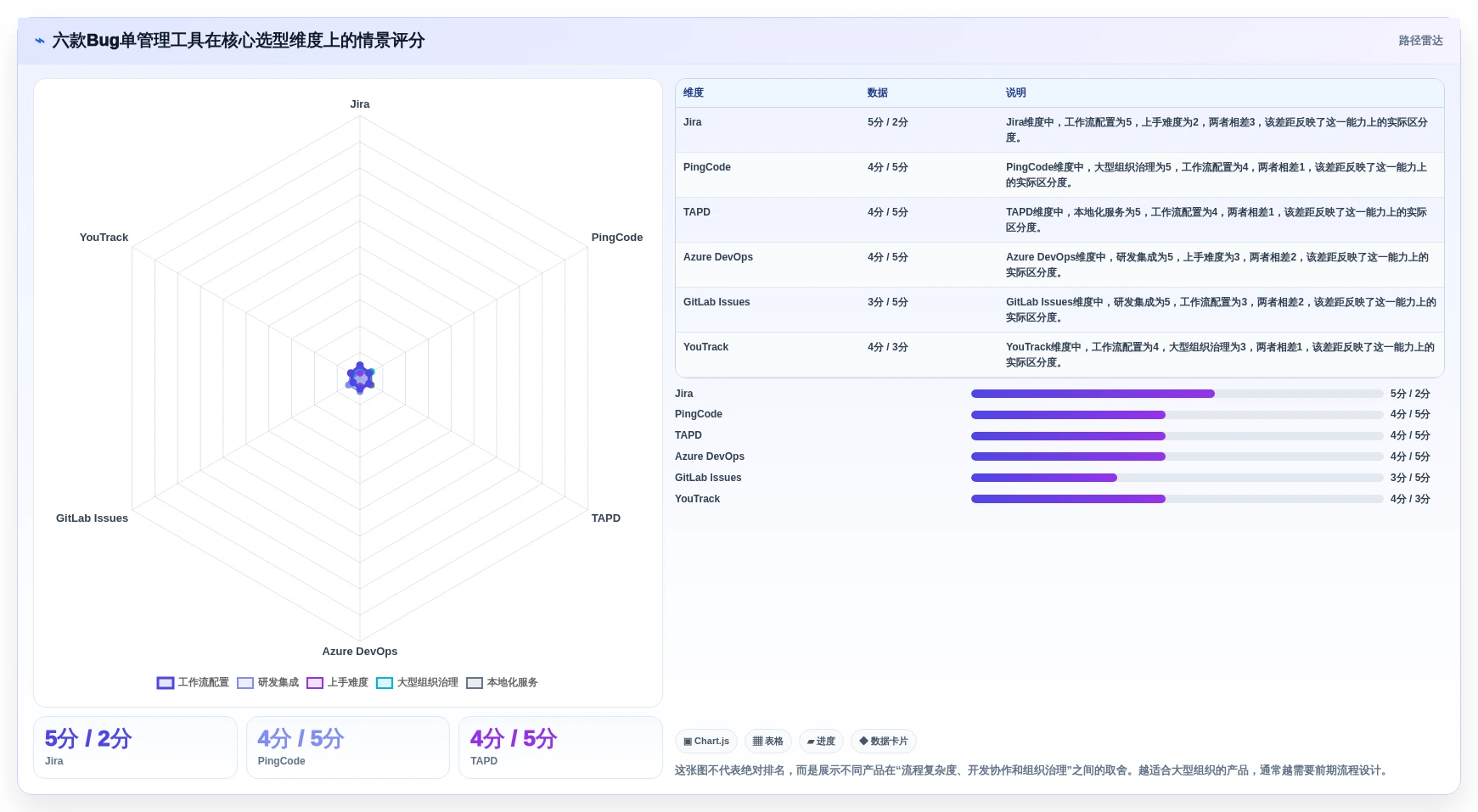Click the PingCode axis label on radar

(617, 238)
